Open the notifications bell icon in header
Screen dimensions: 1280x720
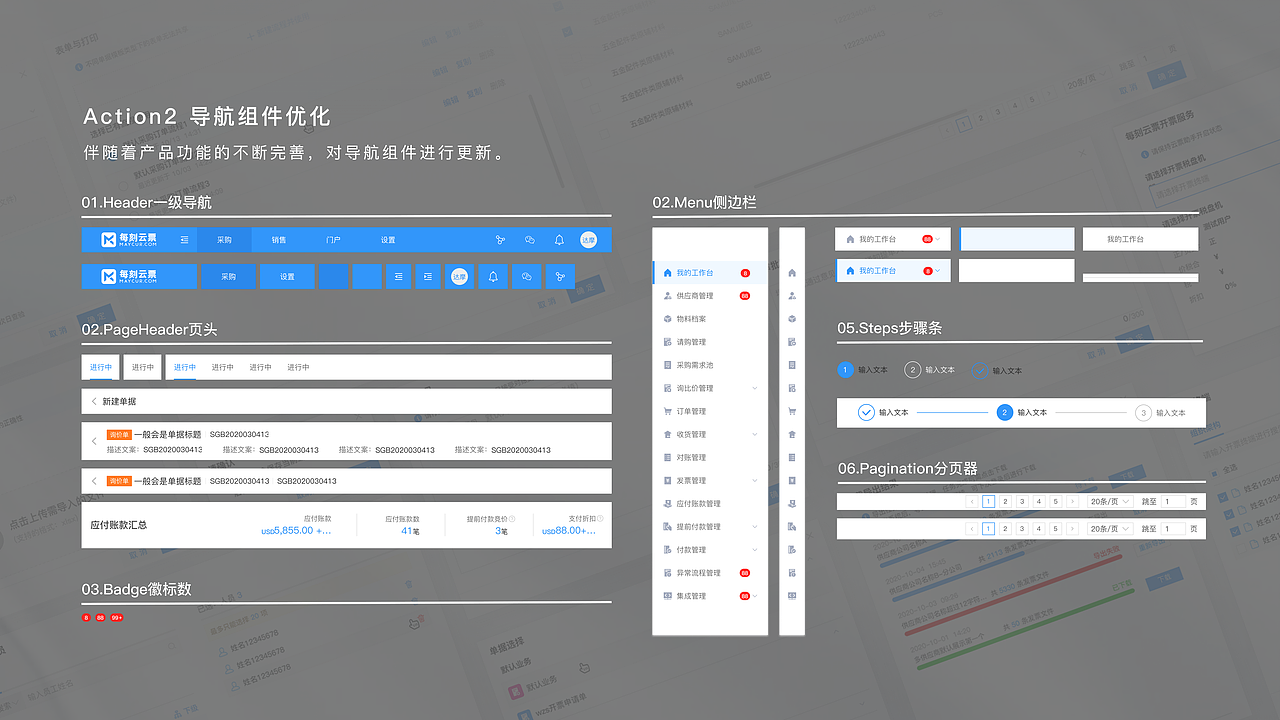coord(559,240)
